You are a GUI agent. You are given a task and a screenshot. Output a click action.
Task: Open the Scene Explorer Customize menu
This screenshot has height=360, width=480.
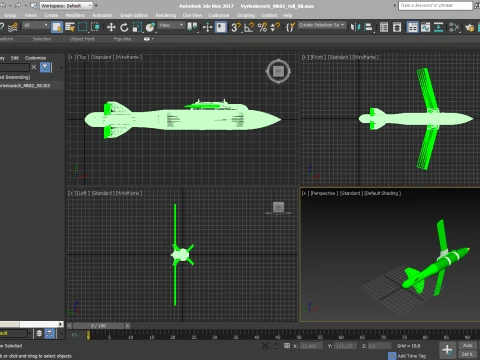pyautogui.click(x=35, y=58)
